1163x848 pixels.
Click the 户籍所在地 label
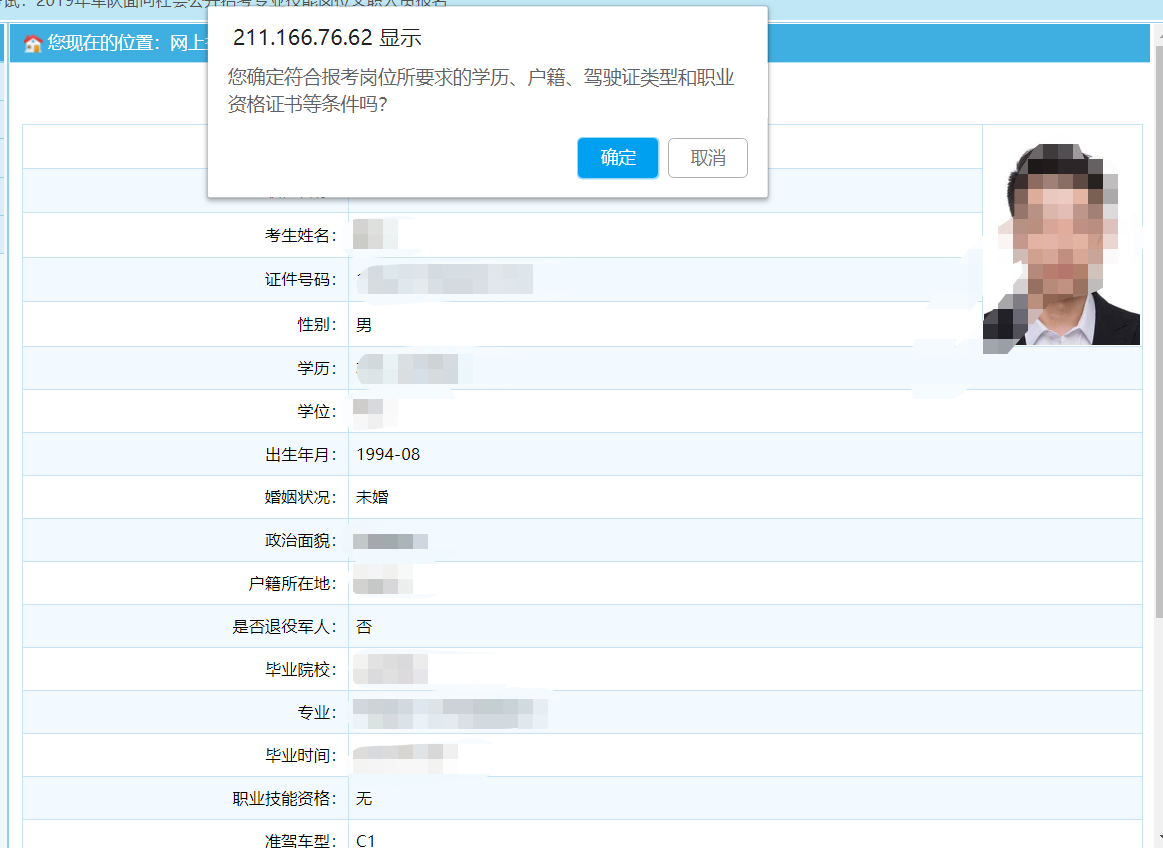292,584
